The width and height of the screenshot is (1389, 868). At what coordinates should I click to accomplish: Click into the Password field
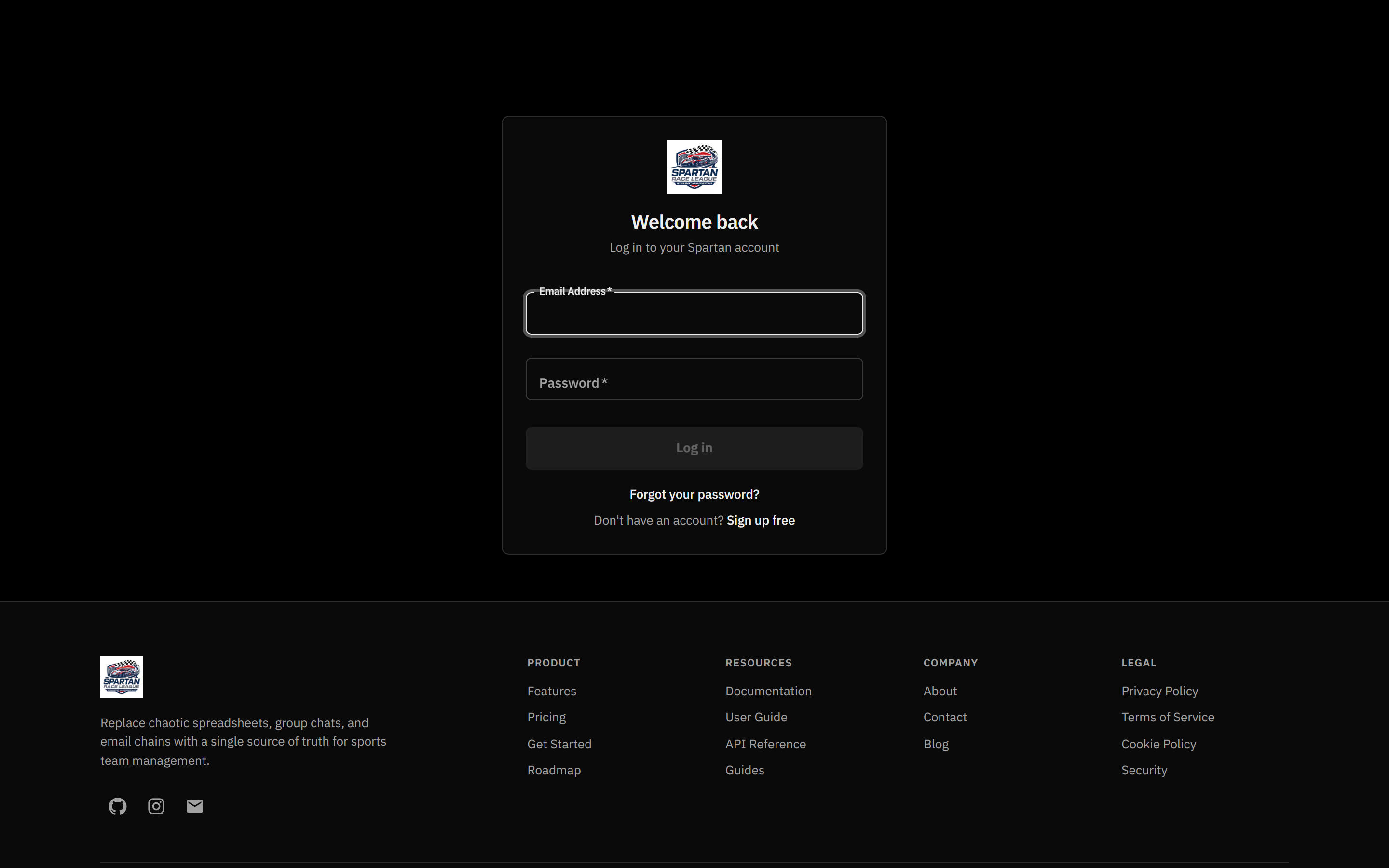[694, 379]
